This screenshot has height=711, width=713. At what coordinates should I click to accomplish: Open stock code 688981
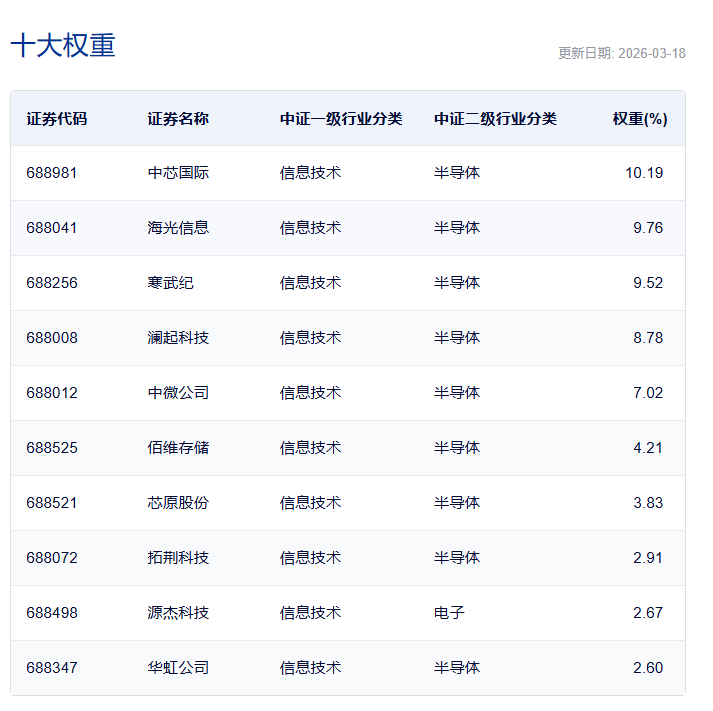coord(52,173)
